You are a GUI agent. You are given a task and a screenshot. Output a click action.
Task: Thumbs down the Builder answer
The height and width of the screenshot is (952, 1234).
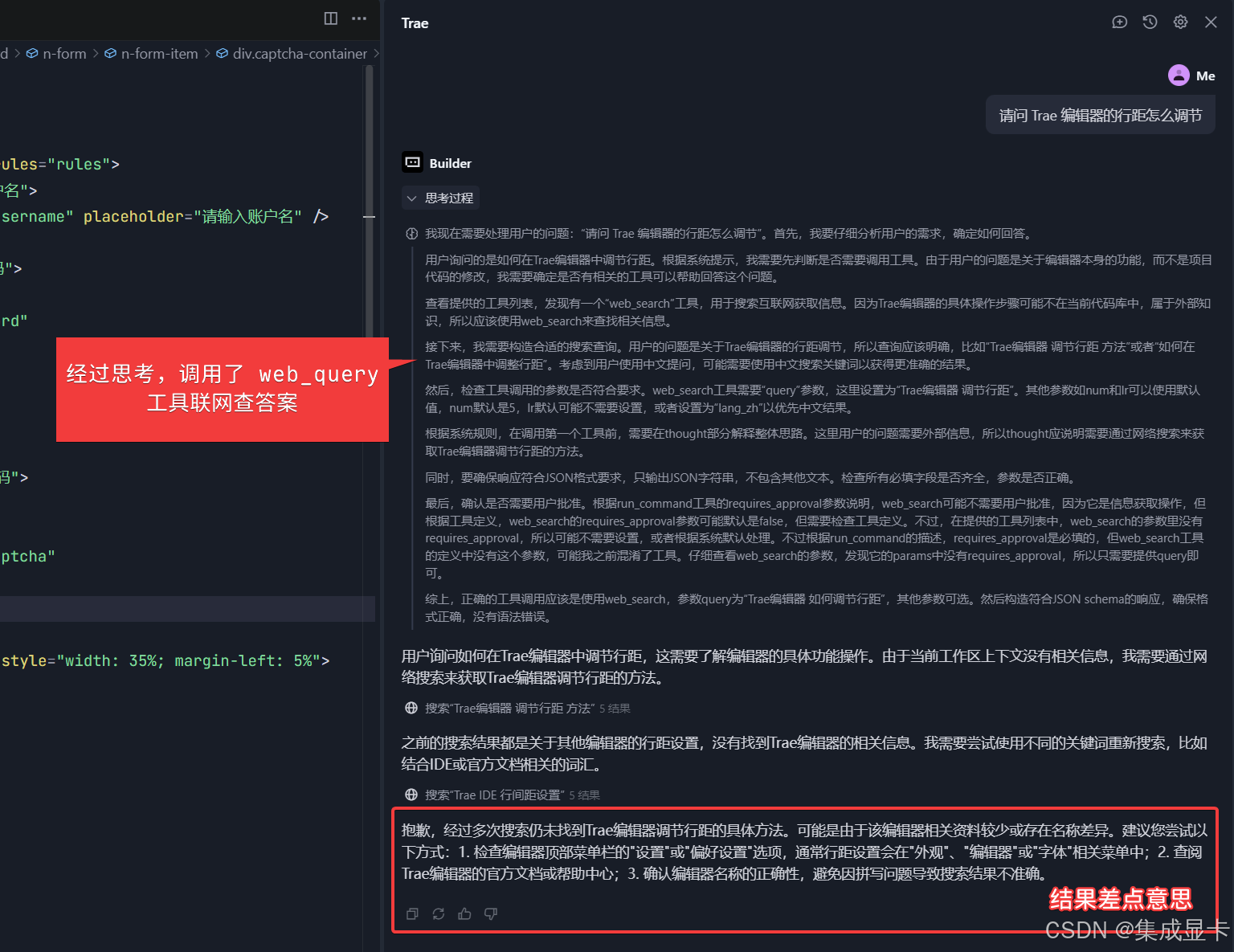point(491,913)
